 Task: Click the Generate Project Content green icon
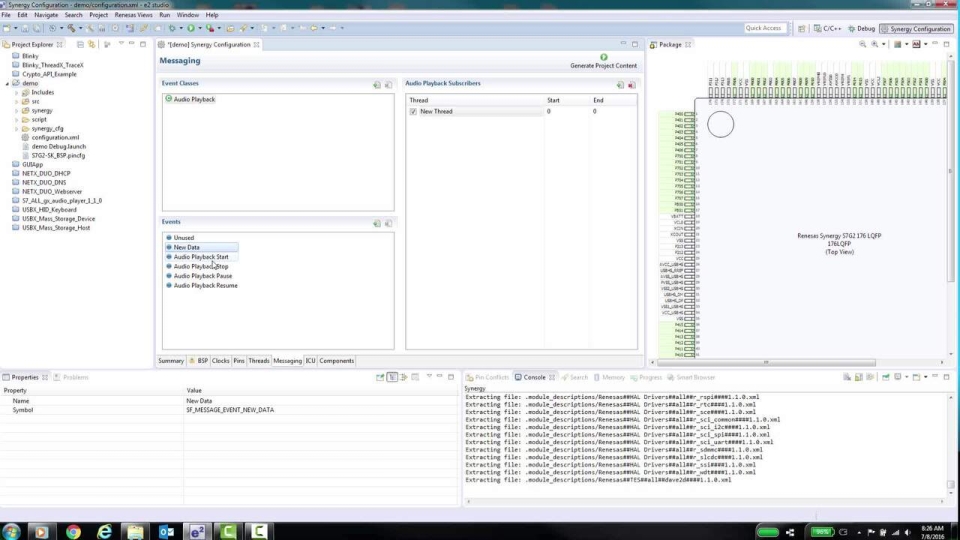pos(604,57)
